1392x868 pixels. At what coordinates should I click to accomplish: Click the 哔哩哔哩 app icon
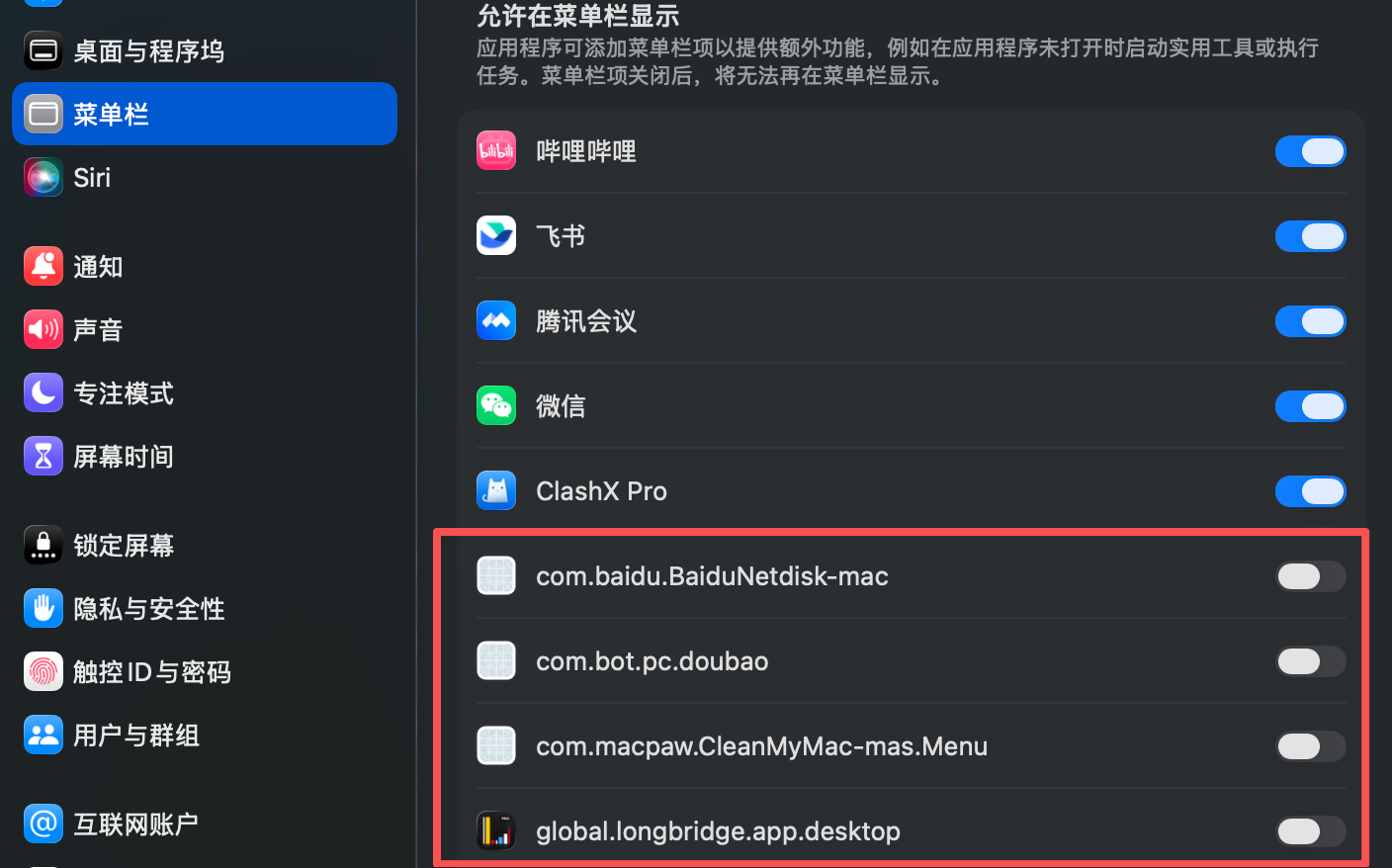tap(496, 151)
